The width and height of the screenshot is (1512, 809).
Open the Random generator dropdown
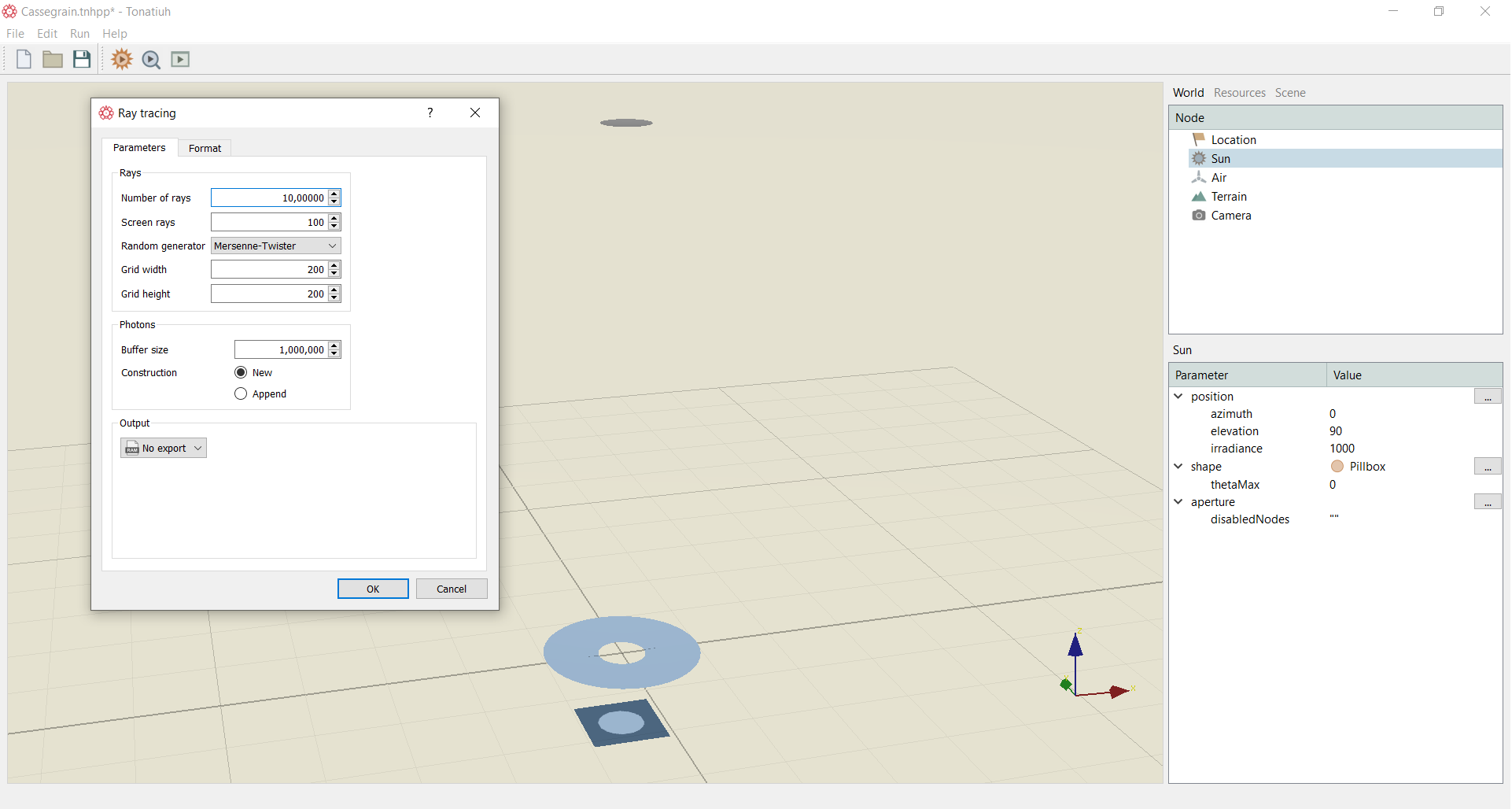tap(276, 246)
